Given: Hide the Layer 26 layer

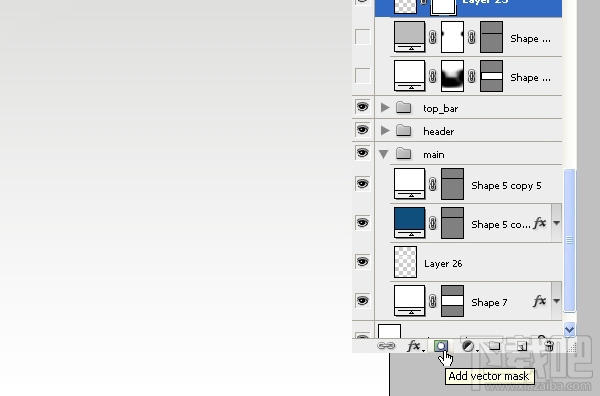Looking at the screenshot, I should click(x=362, y=262).
